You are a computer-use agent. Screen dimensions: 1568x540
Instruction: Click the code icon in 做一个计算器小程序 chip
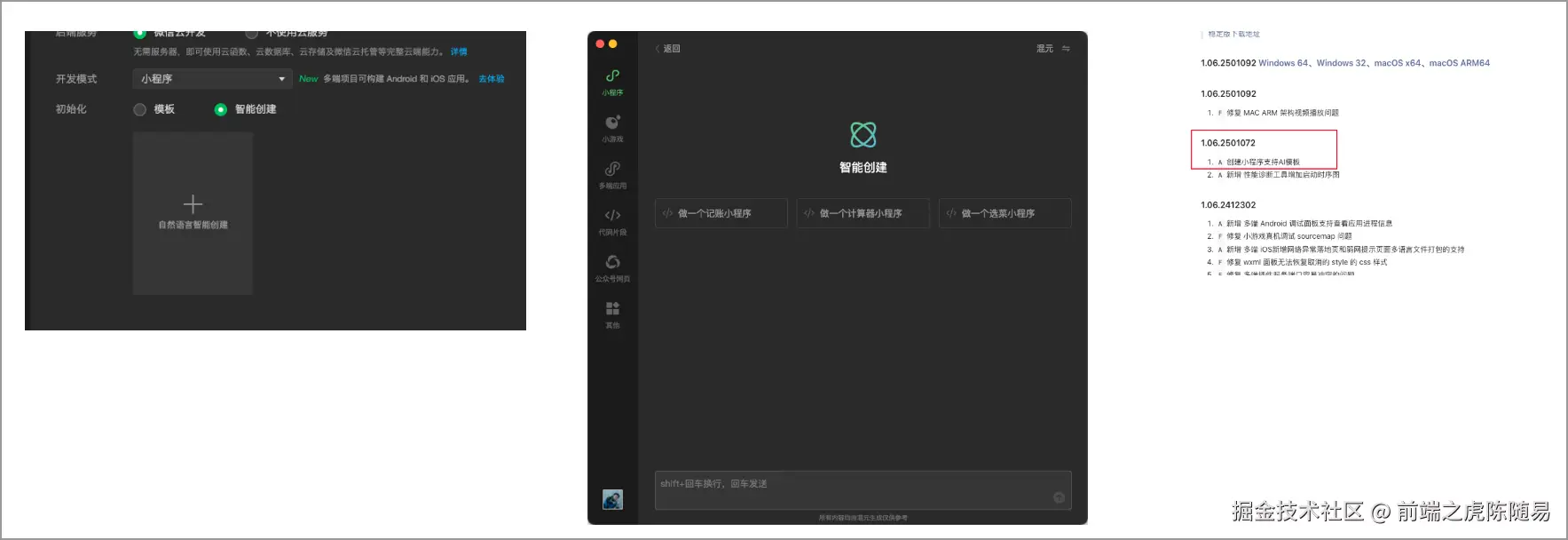tap(808, 213)
